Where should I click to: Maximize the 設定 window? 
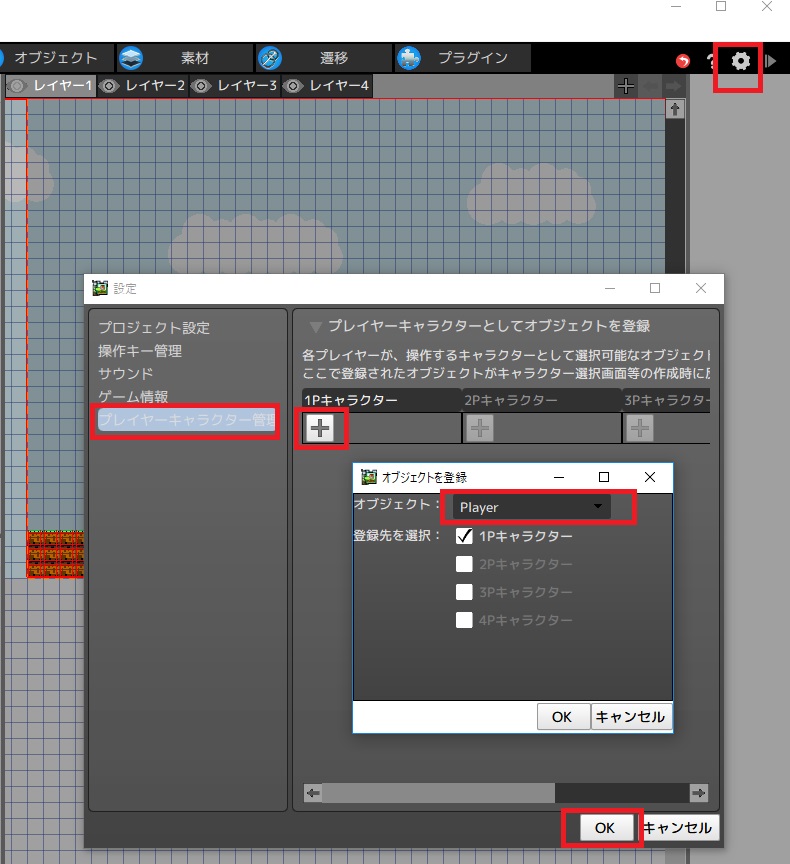click(x=655, y=288)
